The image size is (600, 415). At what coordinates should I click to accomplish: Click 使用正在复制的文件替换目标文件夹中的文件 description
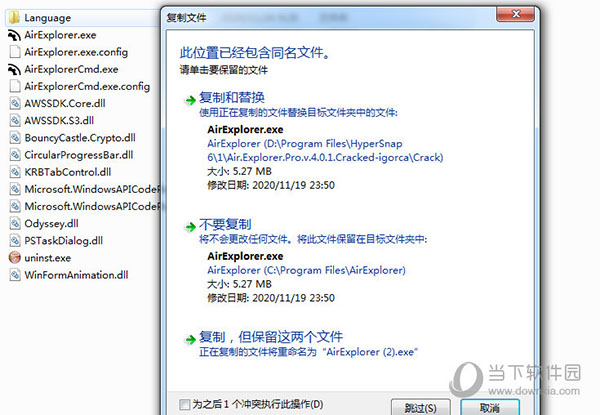tap(298, 112)
